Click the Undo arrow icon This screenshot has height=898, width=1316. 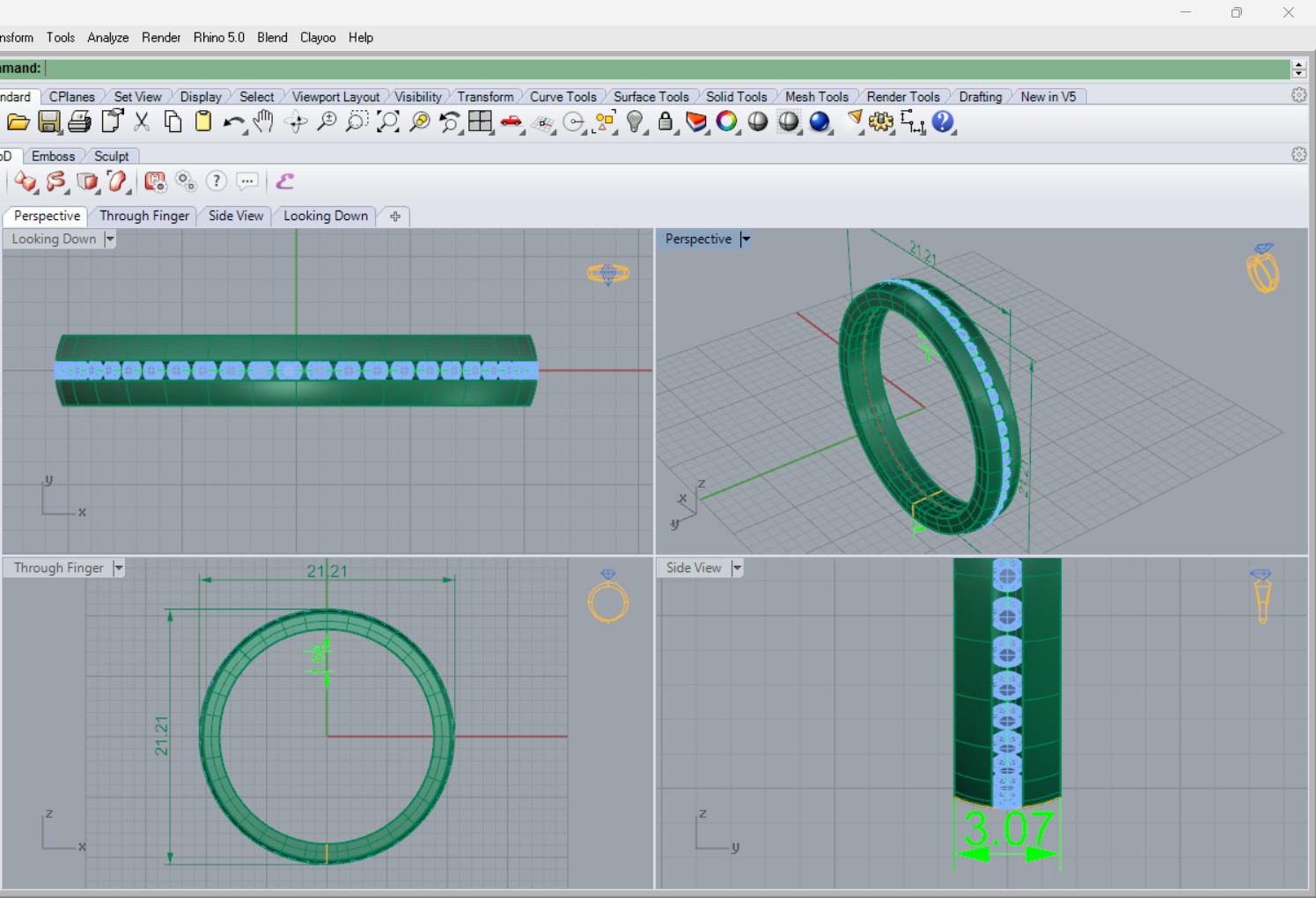[x=232, y=122]
